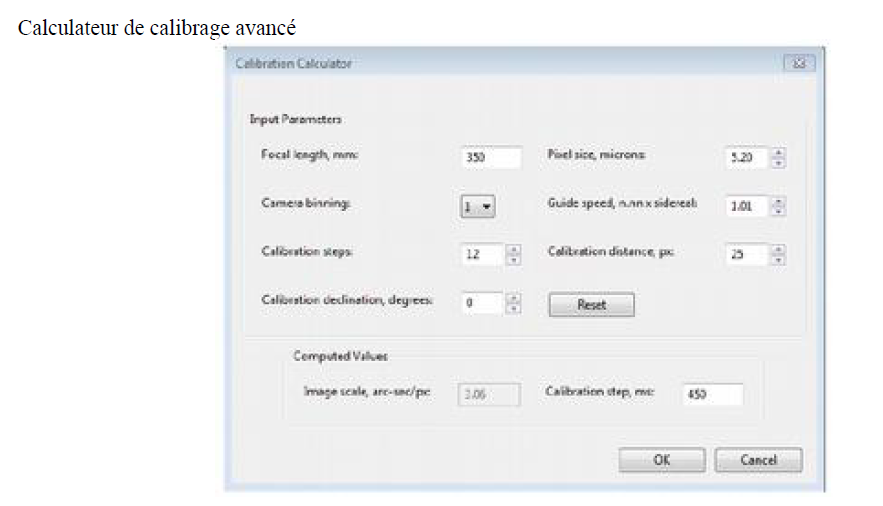Decrease Guide speed with down arrow
883x506 pixels.
pyautogui.click(x=779, y=212)
